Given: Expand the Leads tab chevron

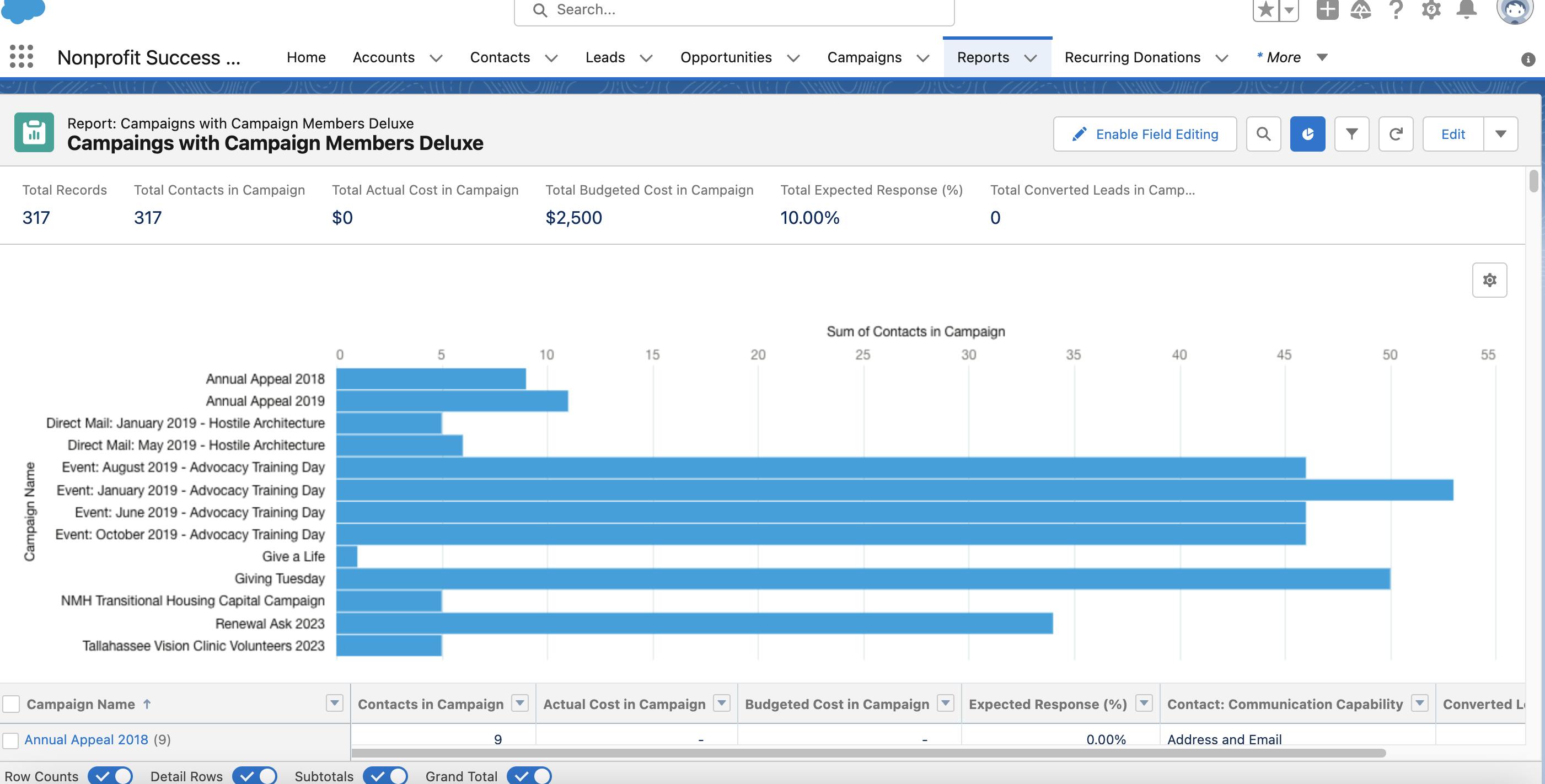Looking at the screenshot, I should (x=646, y=57).
